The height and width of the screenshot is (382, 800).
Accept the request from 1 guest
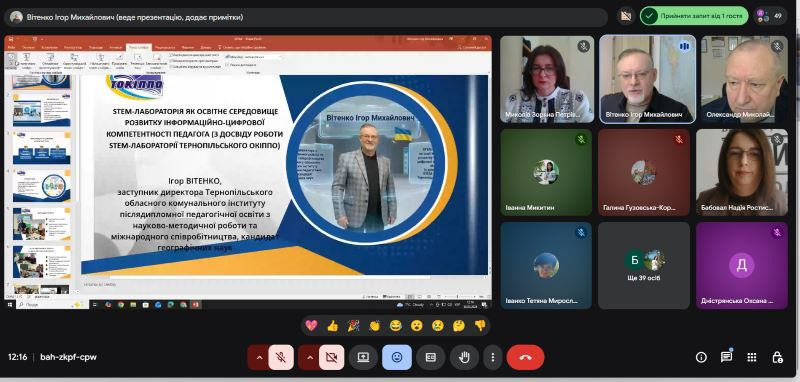point(694,16)
